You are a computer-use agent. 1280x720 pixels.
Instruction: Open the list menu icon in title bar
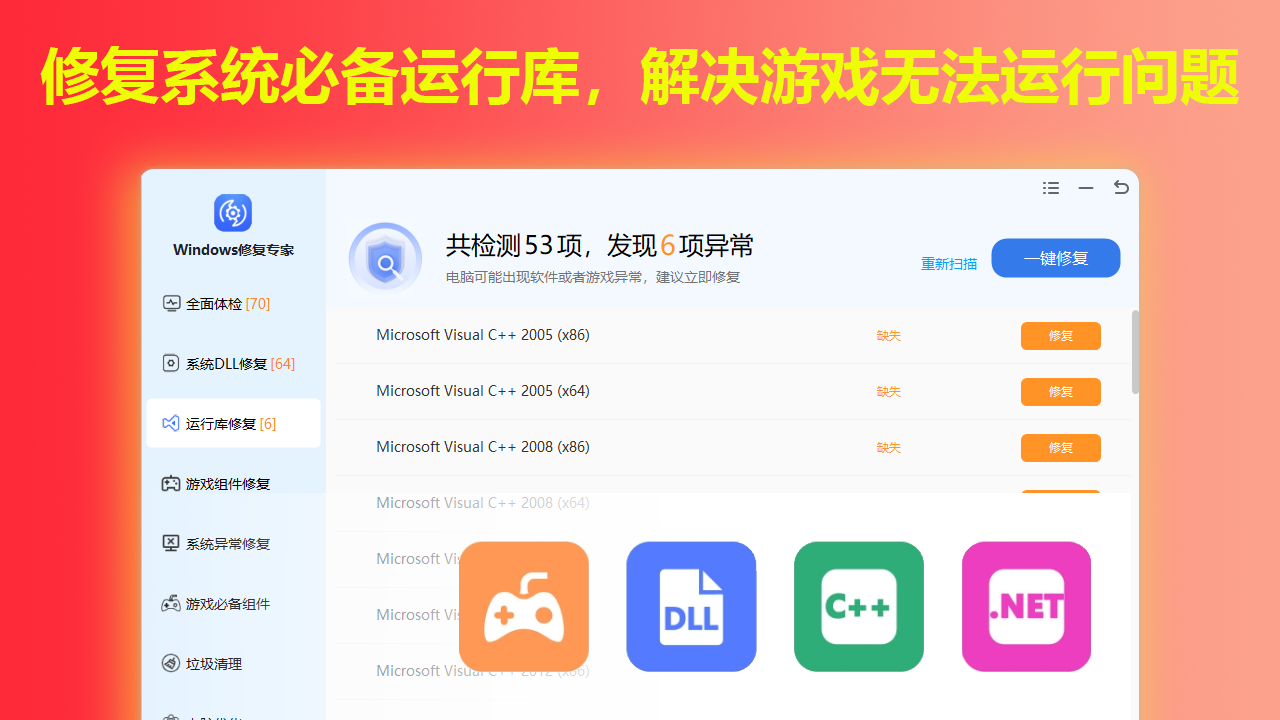point(1051,188)
